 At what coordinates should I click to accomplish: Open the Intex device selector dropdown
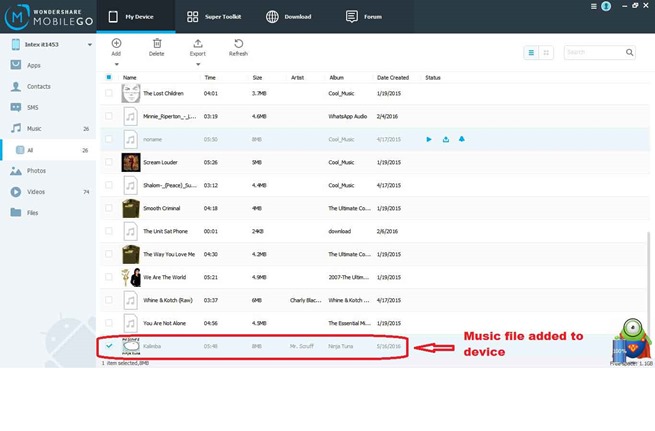coord(89,45)
